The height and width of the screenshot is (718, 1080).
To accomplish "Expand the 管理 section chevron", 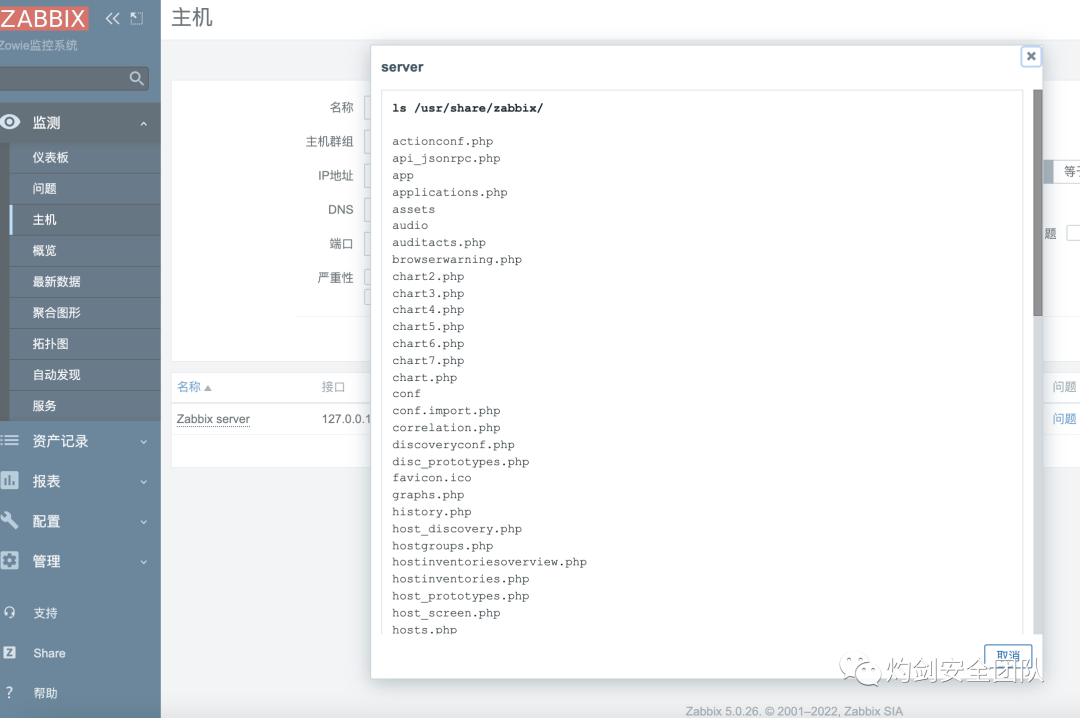I will pos(144,562).
